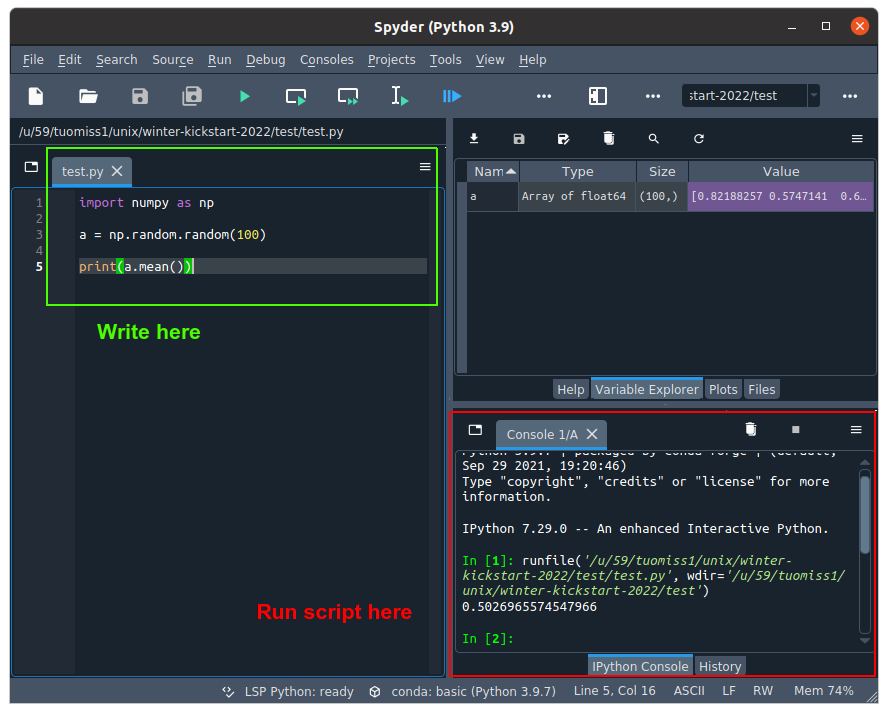Run current cell toolbar icon

pos(296,96)
